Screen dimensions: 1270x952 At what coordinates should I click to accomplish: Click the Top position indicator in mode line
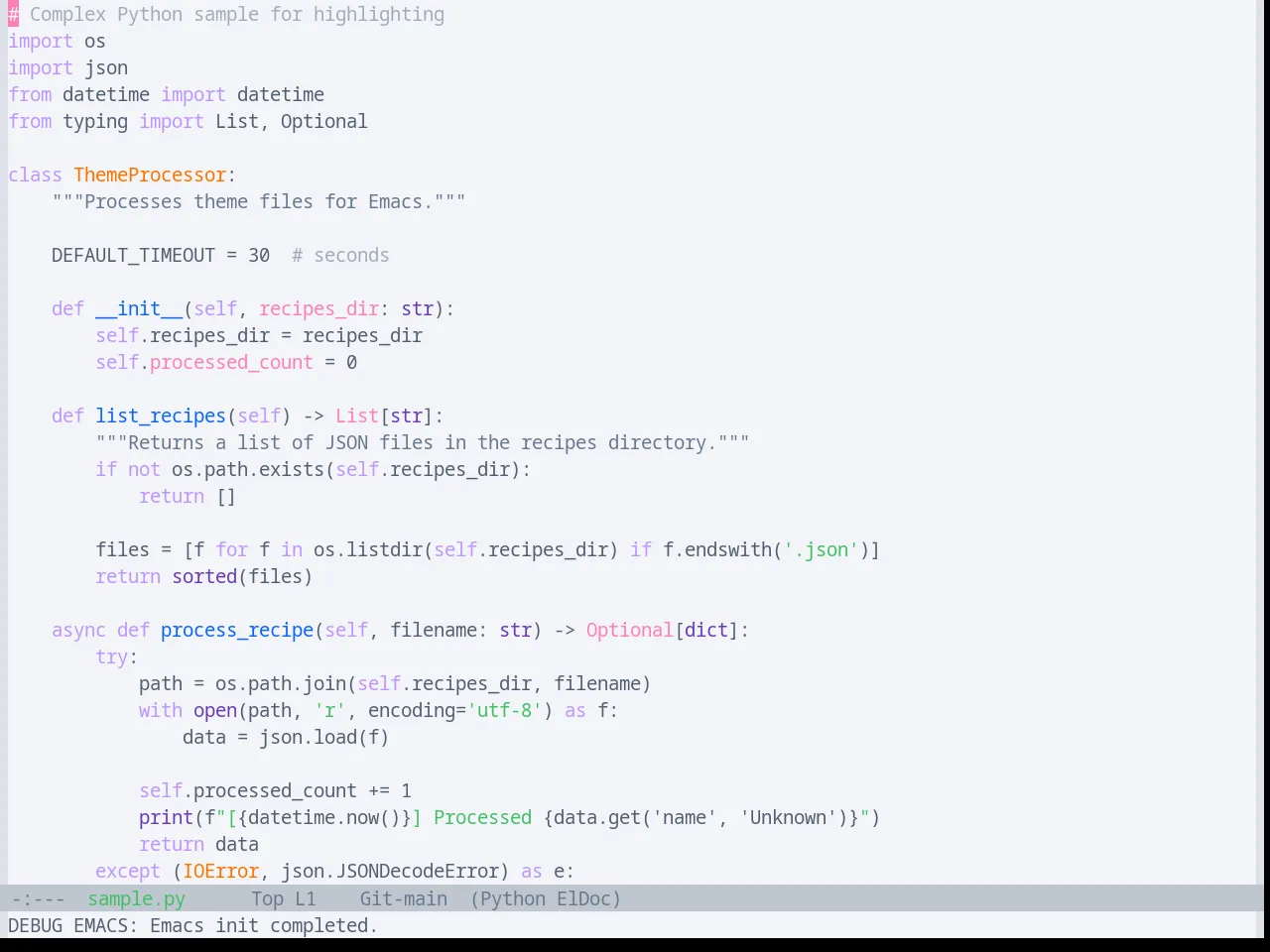(x=267, y=898)
